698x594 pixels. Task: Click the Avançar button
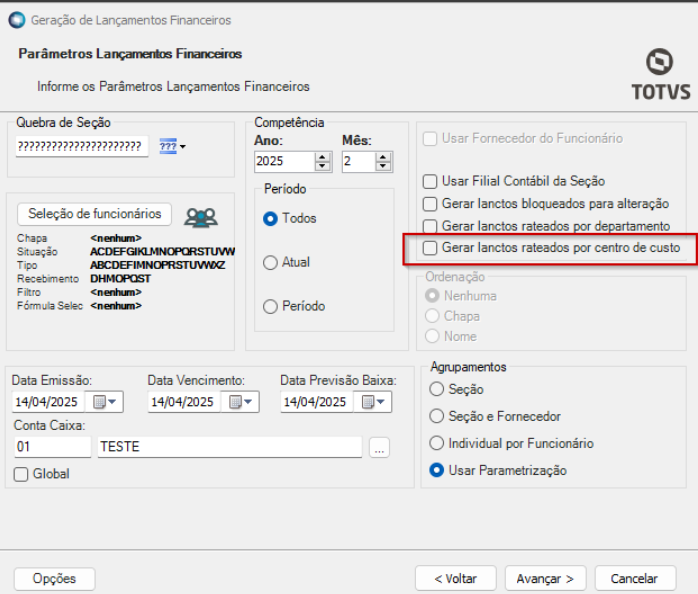(x=545, y=578)
